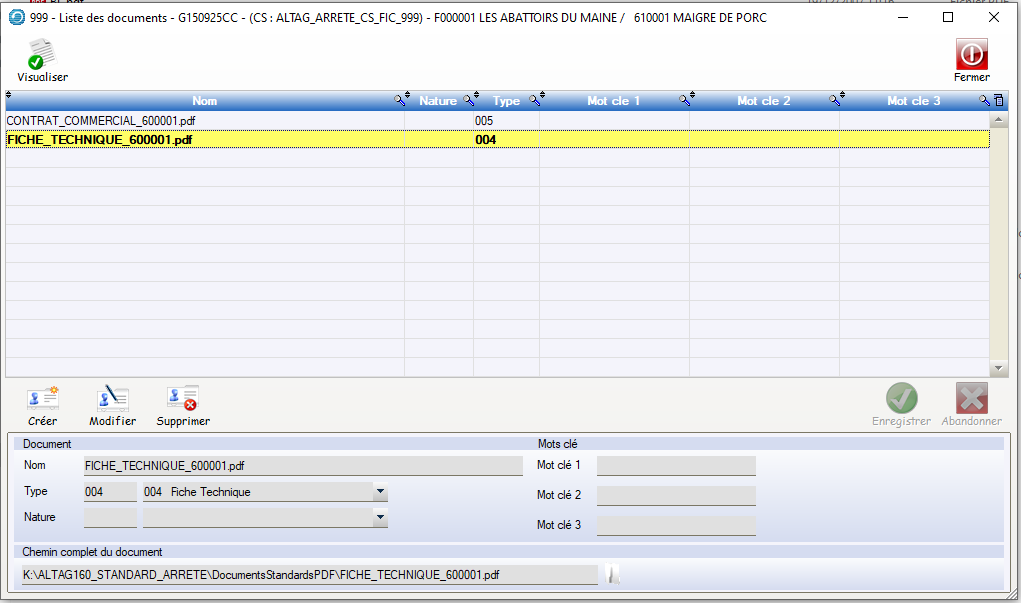The height and width of the screenshot is (603, 1021).
Task: Click the Modifier document icon
Action: [x=112, y=400]
